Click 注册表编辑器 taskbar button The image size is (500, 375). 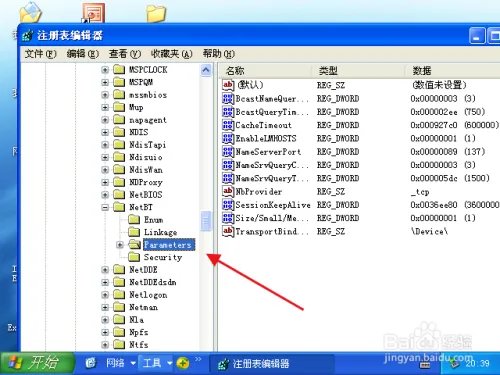(272, 363)
